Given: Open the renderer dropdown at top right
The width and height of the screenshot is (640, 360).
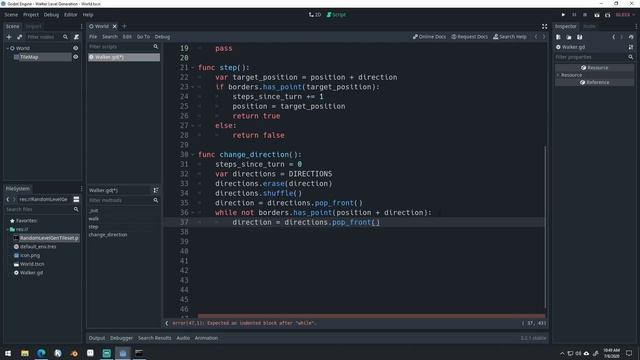Looking at the screenshot, I should [625, 15].
